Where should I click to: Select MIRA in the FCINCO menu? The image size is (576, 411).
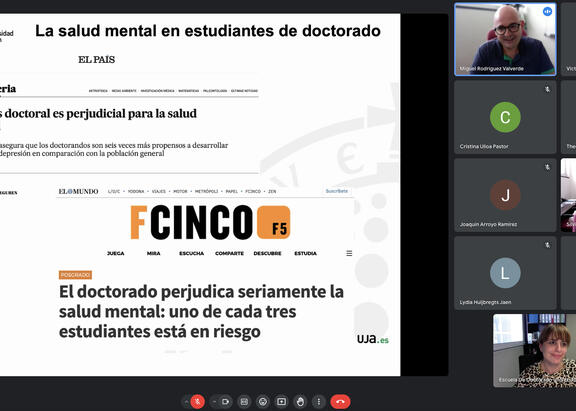(154, 253)
